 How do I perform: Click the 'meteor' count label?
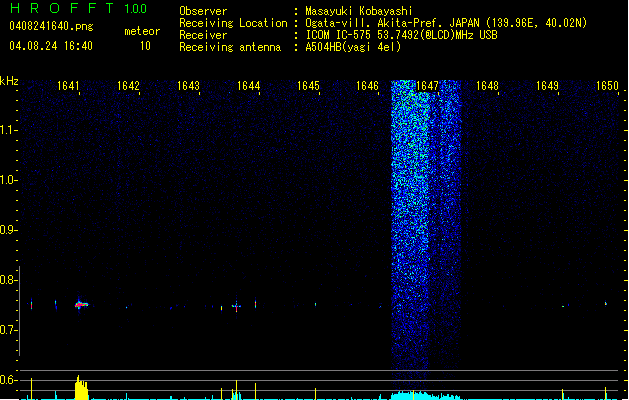coord(142,31)
